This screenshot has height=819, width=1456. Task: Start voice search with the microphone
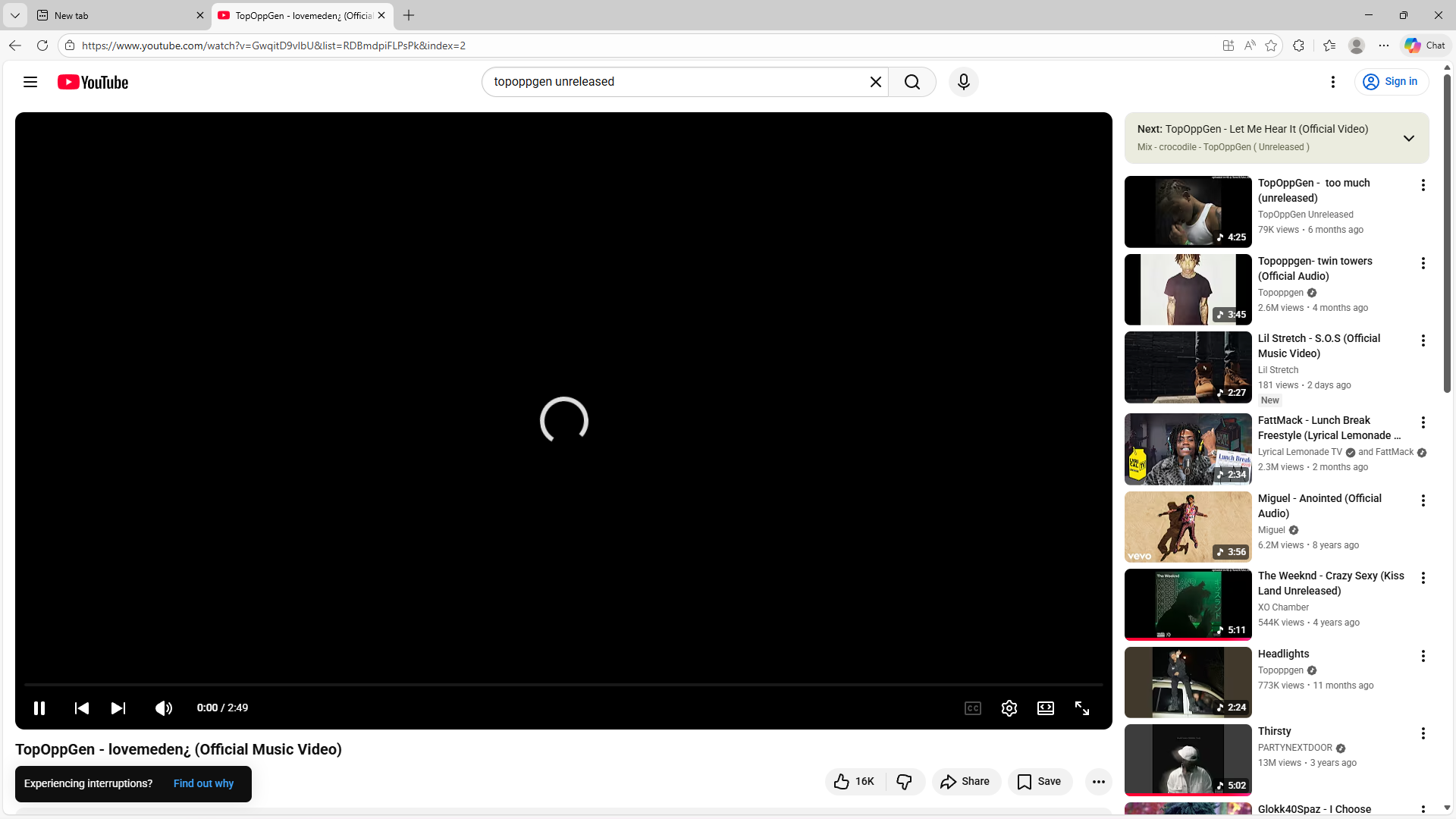[x=964, y=82]
